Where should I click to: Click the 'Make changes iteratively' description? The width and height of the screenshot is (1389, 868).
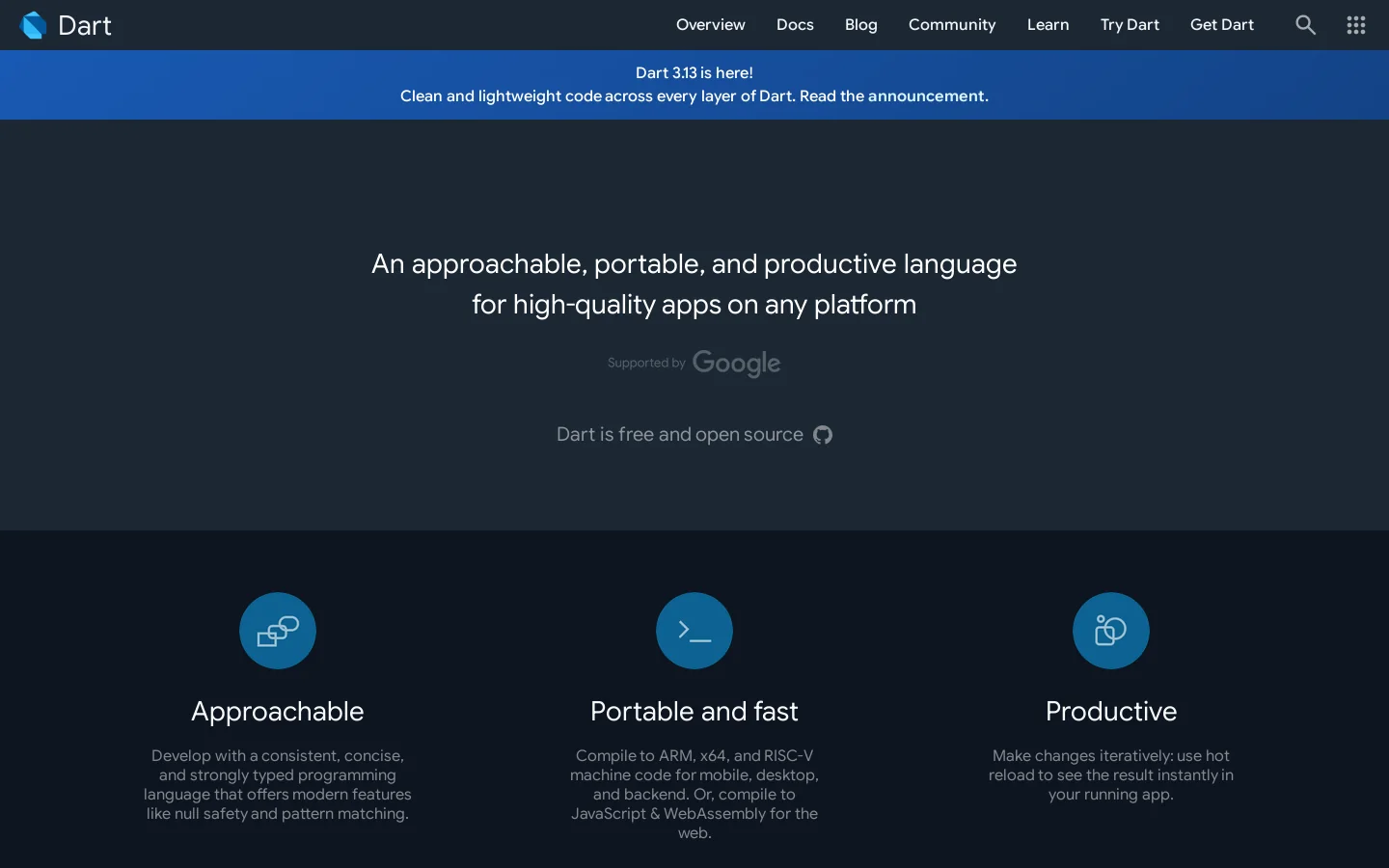coord(1111,775)
